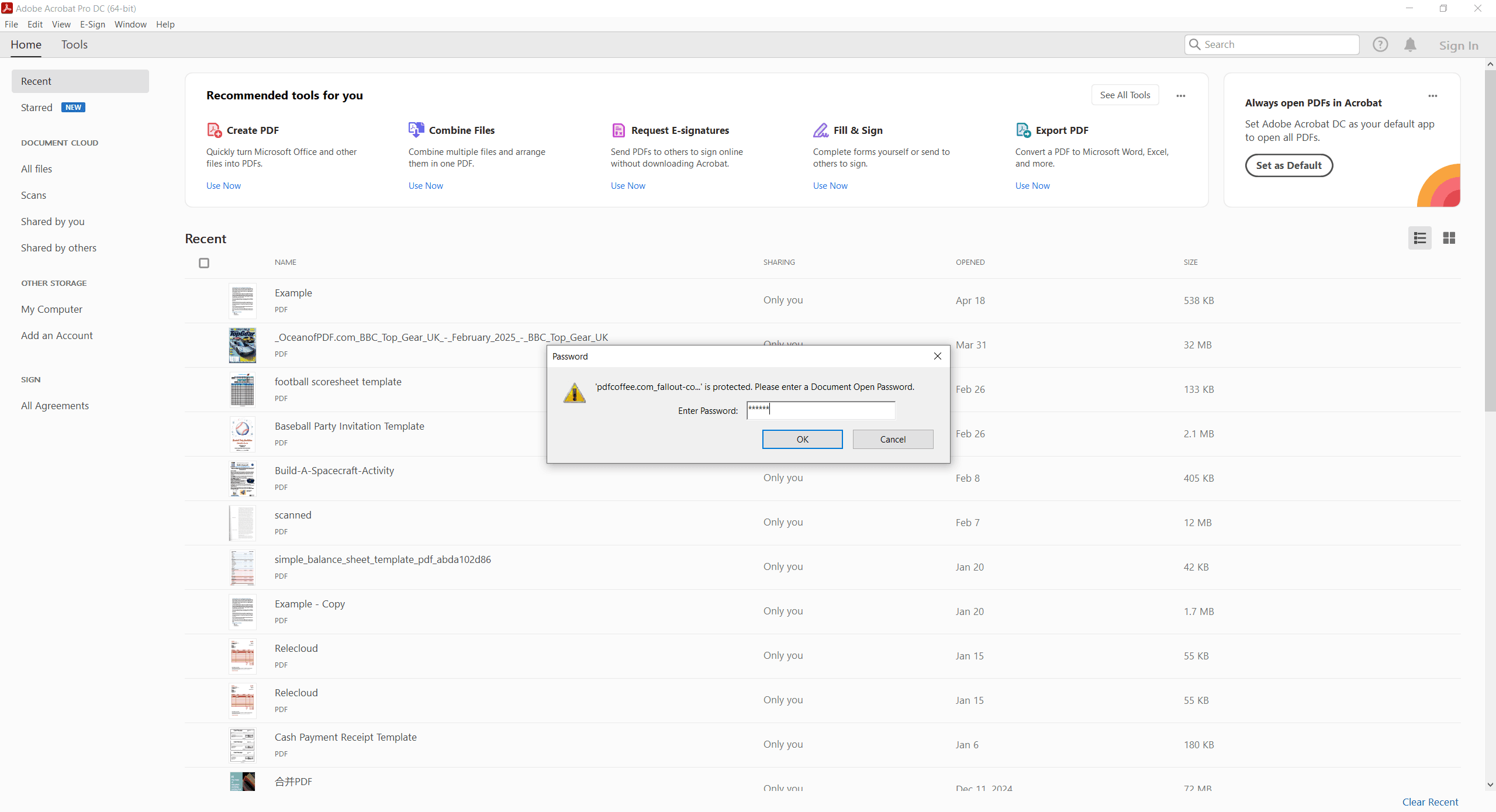Screen dimensions: 1496x812
Task: Select Starred in the sidebar
Action: [37, 108]
